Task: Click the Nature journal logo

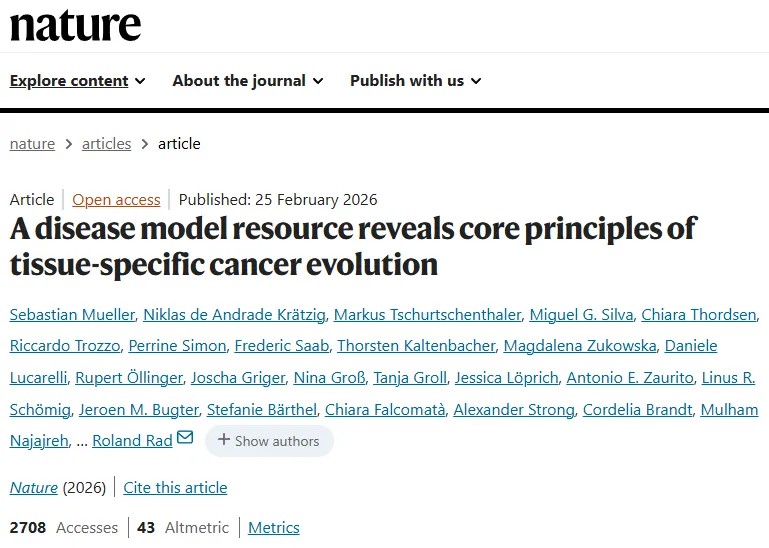Action: [x=75, y=24]
